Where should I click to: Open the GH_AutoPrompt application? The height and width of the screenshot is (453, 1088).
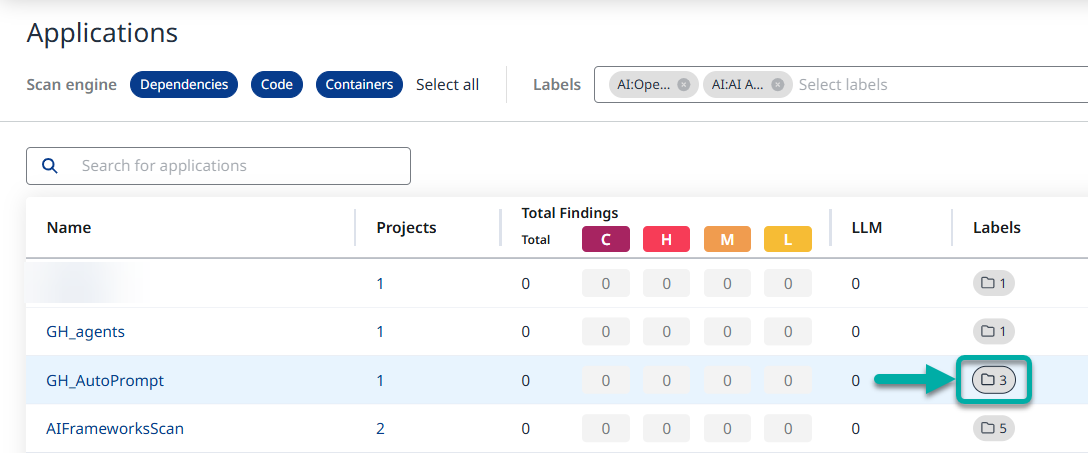[x=105, y=380]
